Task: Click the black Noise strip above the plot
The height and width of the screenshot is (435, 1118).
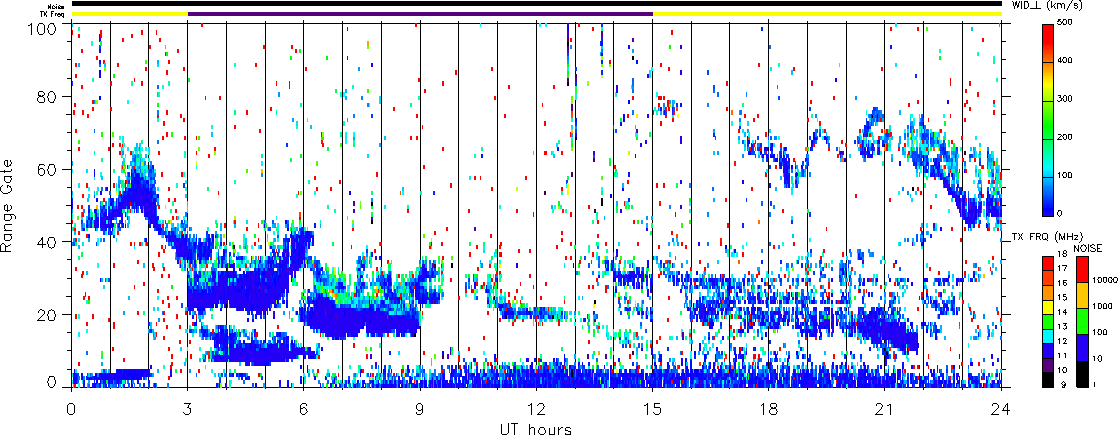Action: click(536, 4)
